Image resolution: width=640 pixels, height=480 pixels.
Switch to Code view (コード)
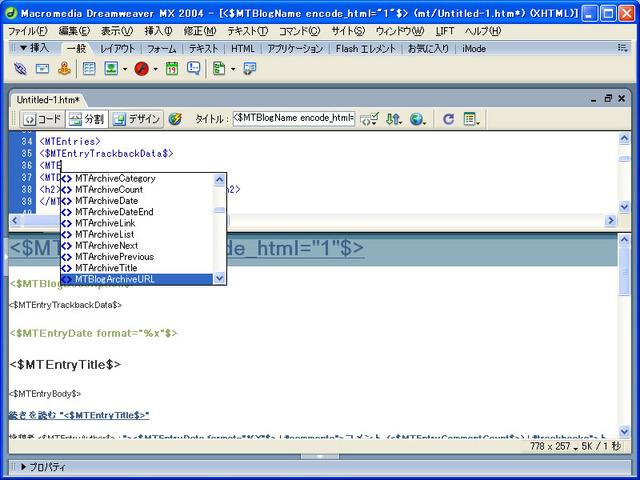pyautogui.click(x=42, y=119)
